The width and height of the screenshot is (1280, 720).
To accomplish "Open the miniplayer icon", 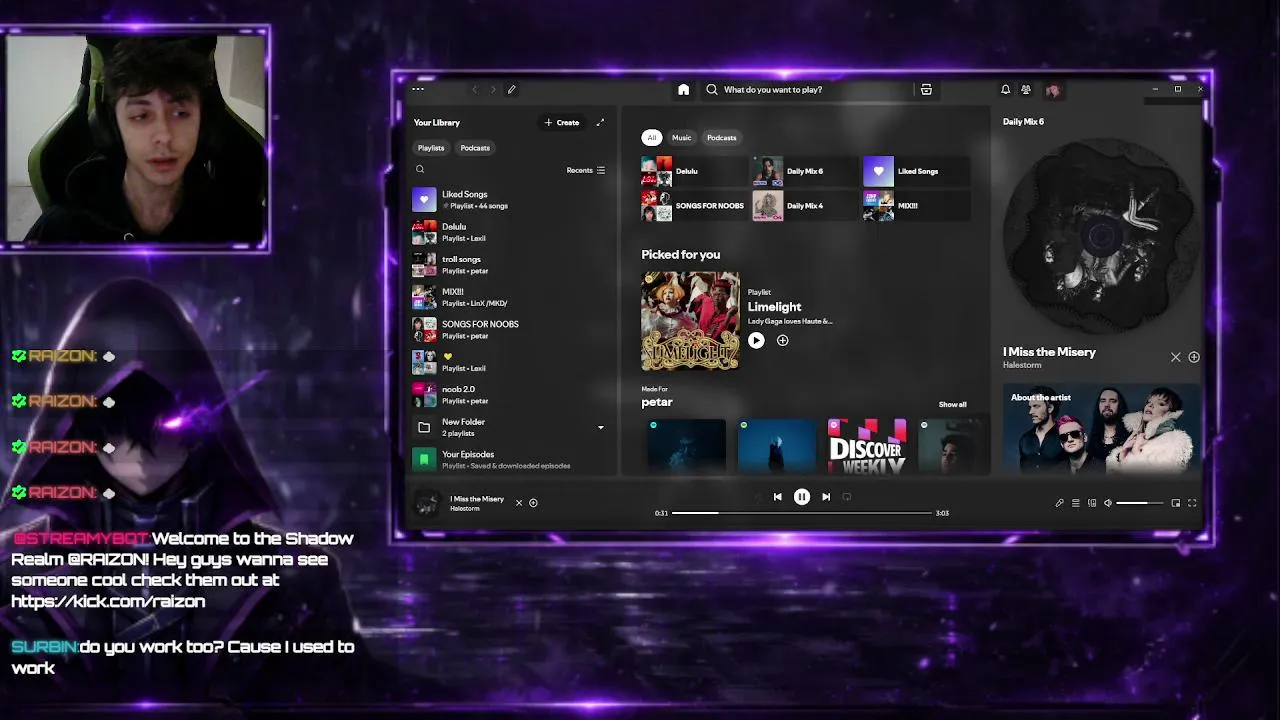I will pyautogui.click(x=1176, y=503).
